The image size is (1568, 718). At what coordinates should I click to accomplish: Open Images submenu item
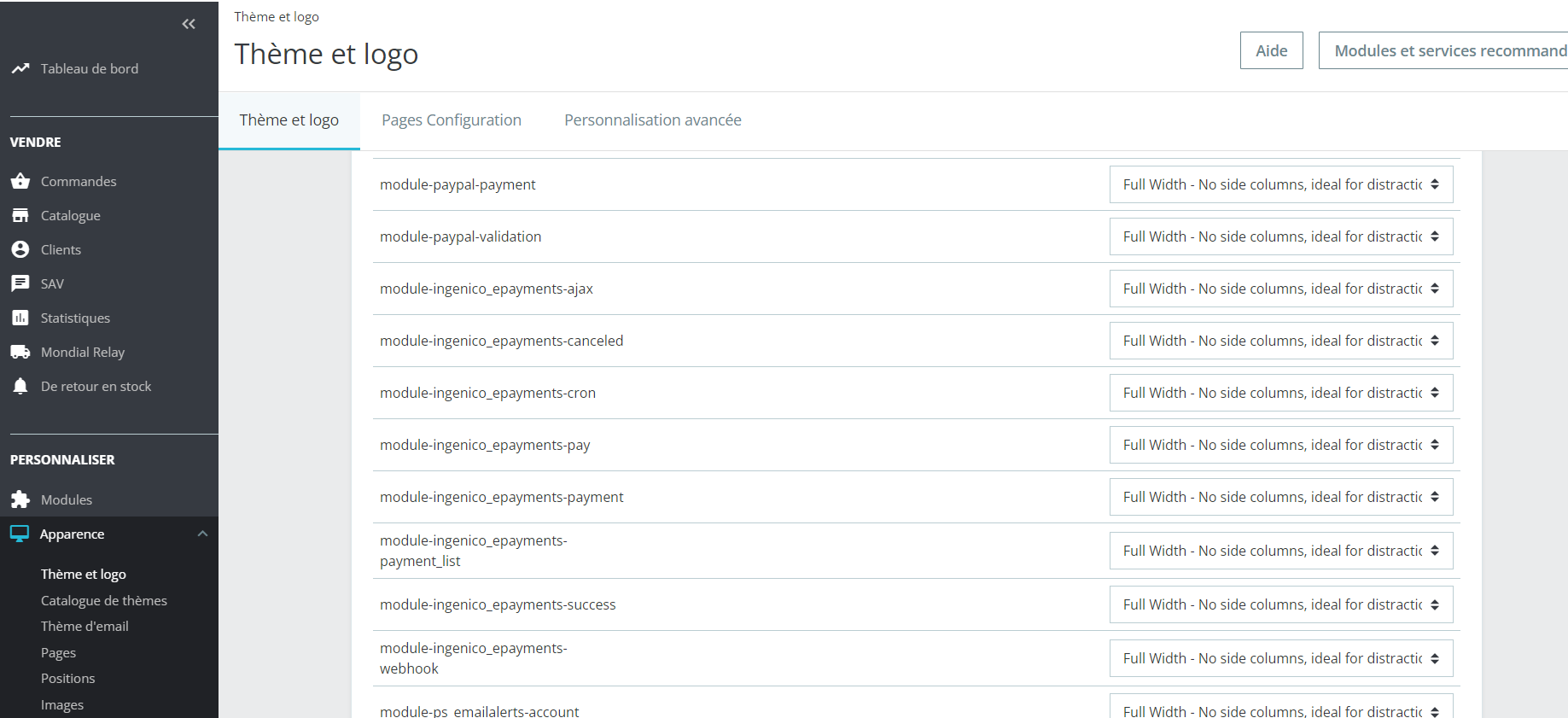62,704
